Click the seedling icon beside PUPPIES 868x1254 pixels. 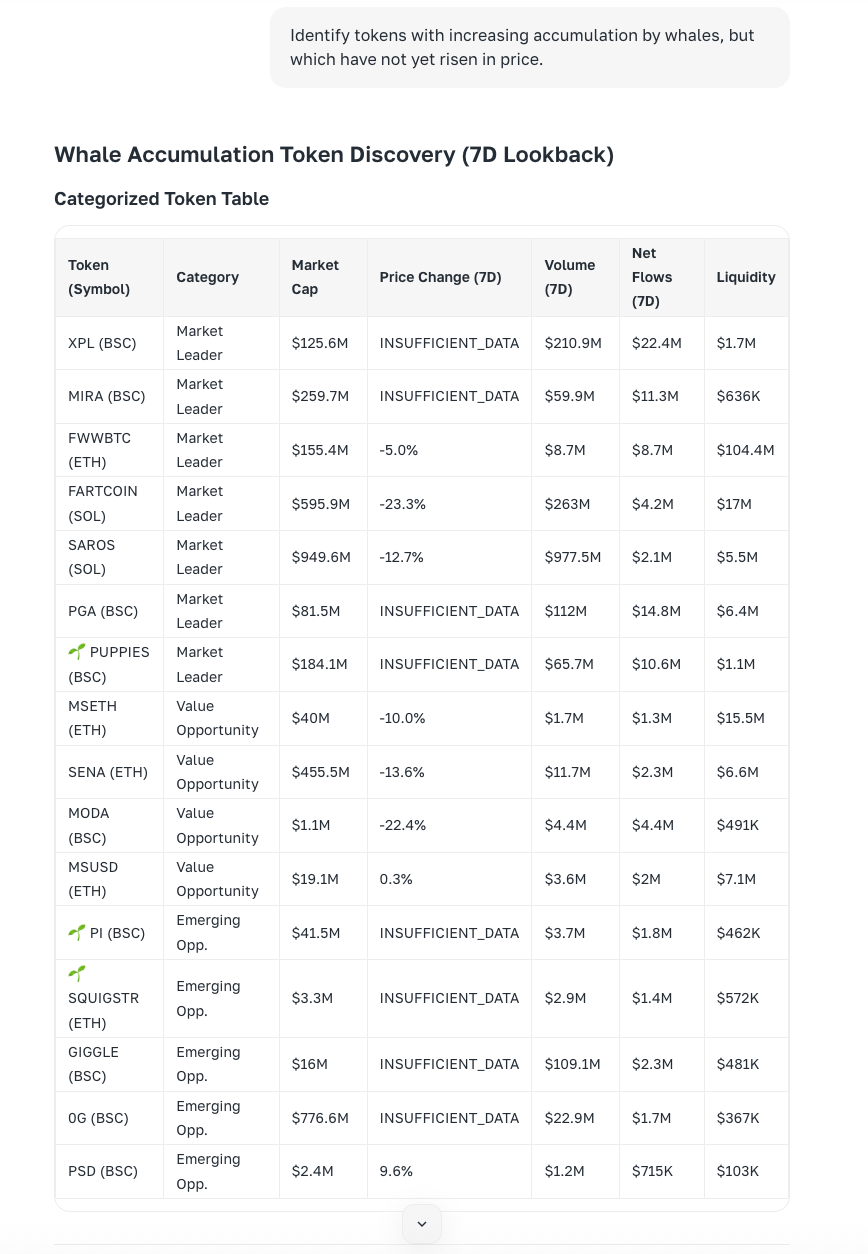click(77, 652)
